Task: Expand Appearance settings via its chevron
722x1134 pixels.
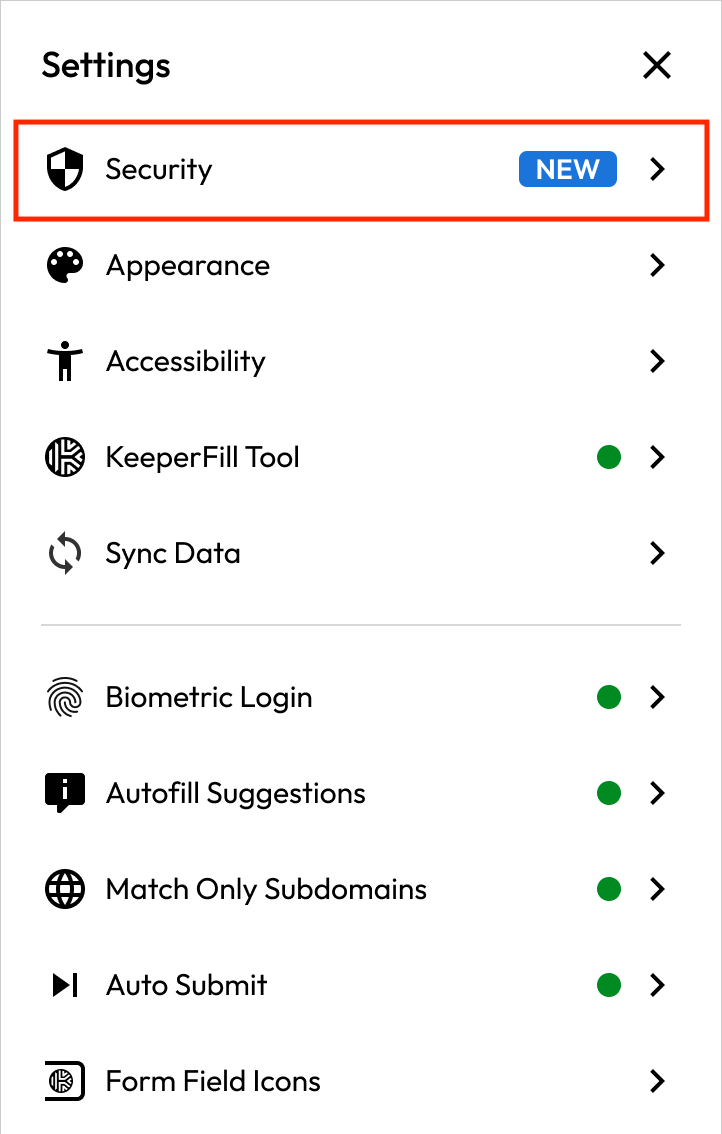Action: point(657,265)
